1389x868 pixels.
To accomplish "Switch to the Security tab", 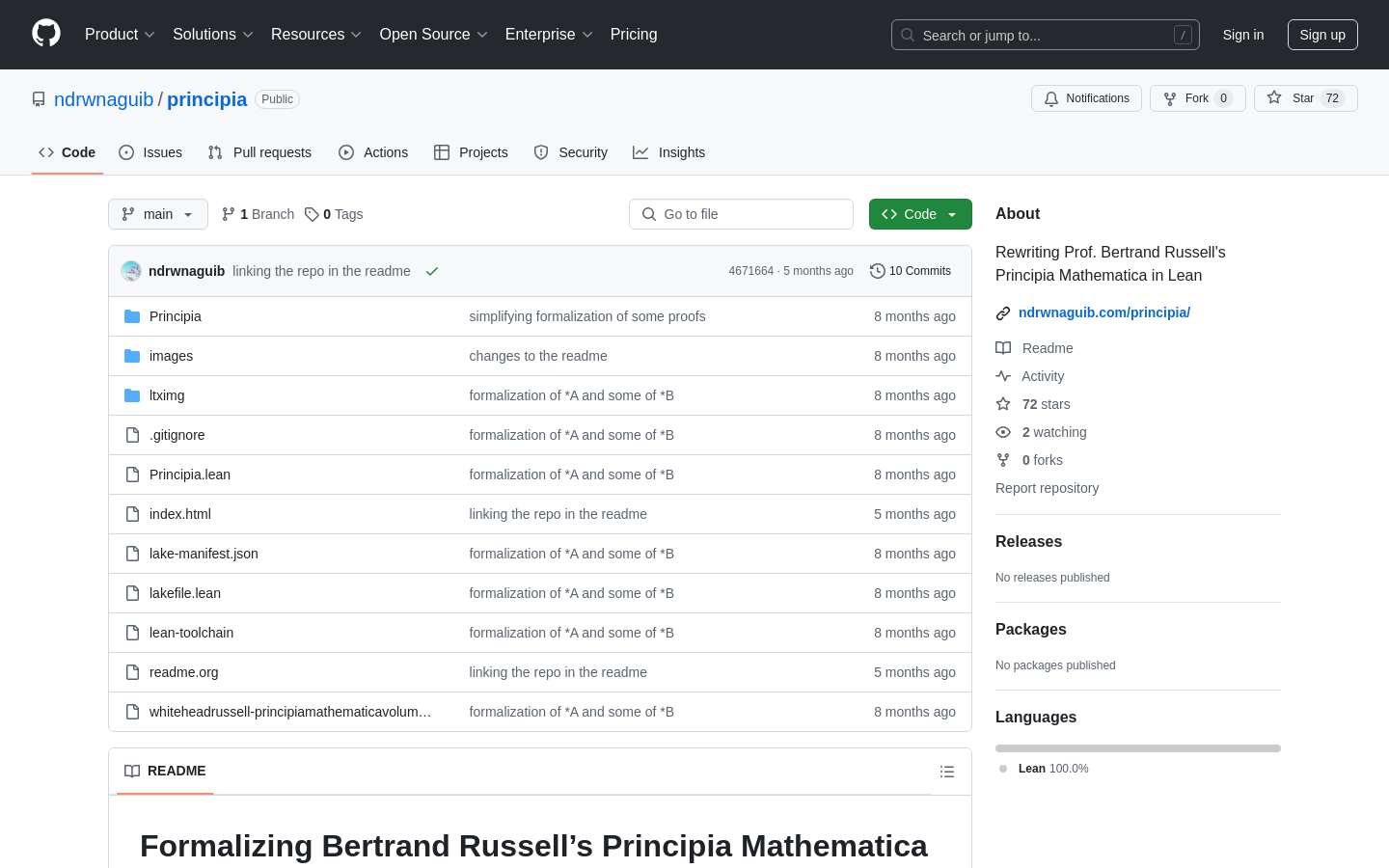I will (570, 152).
